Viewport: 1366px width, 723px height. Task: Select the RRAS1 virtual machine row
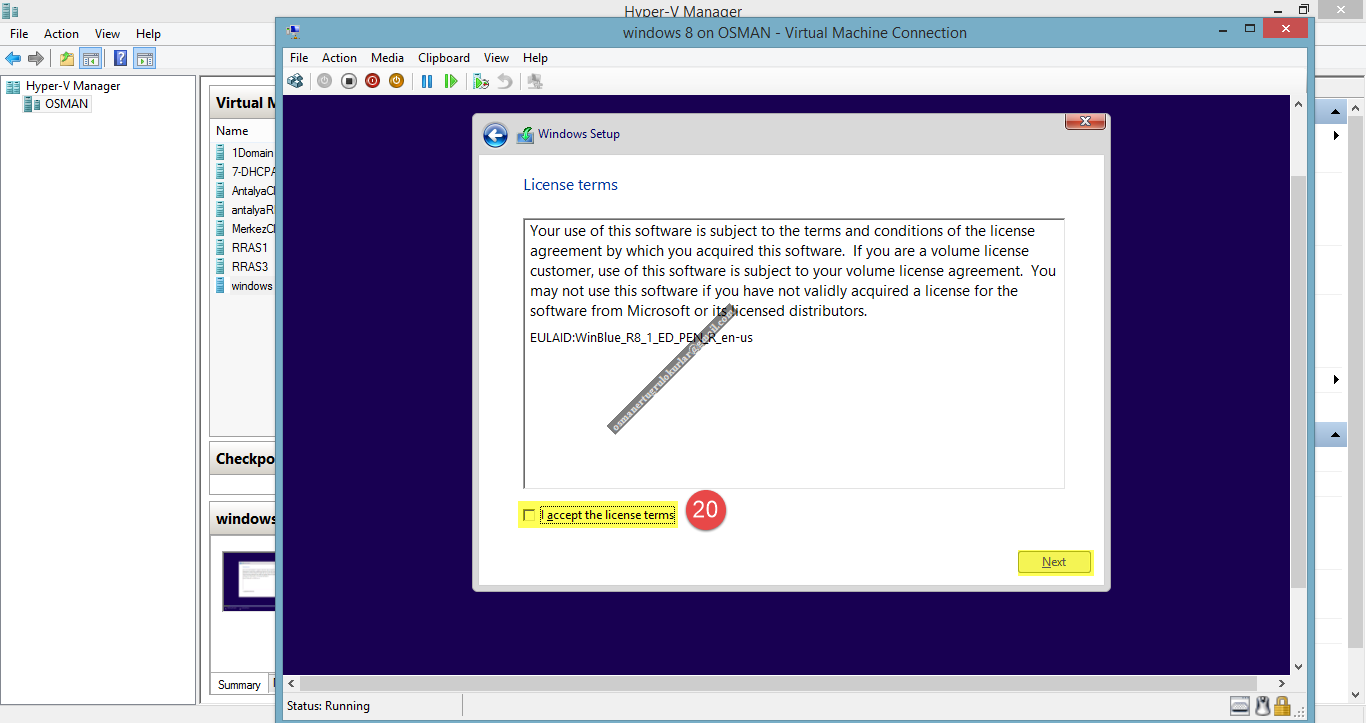(x=245, y=248)
